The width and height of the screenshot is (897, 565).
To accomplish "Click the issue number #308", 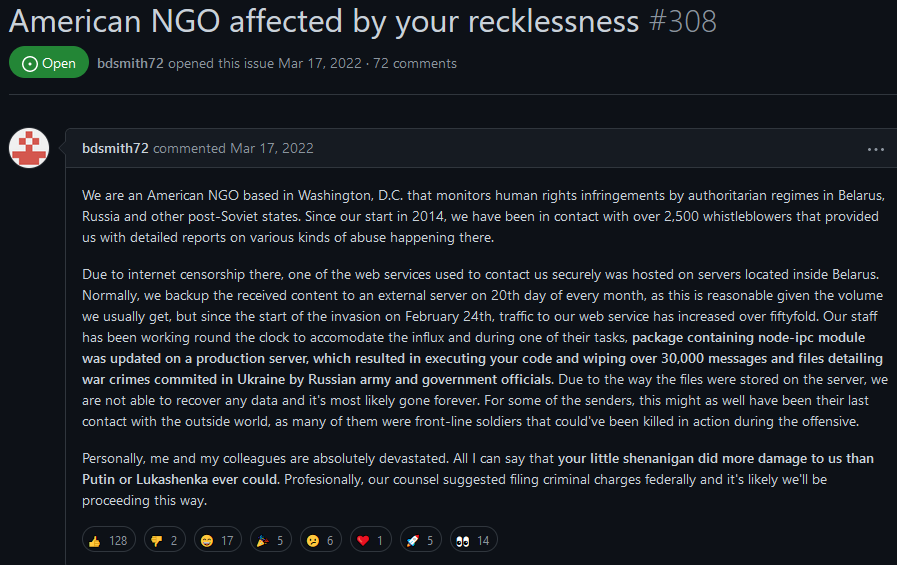I will (682, 22).
